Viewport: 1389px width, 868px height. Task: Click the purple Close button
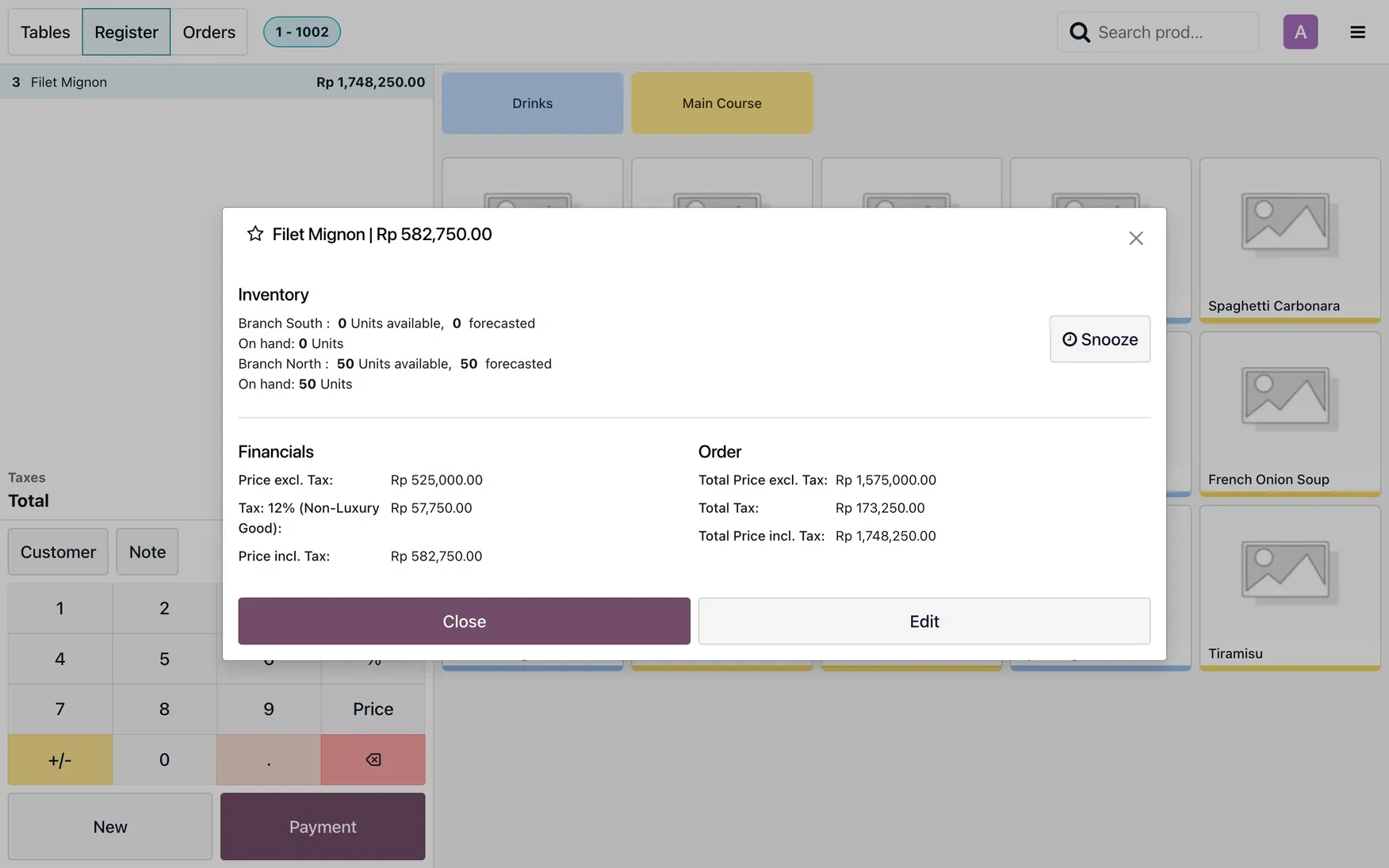464,621
